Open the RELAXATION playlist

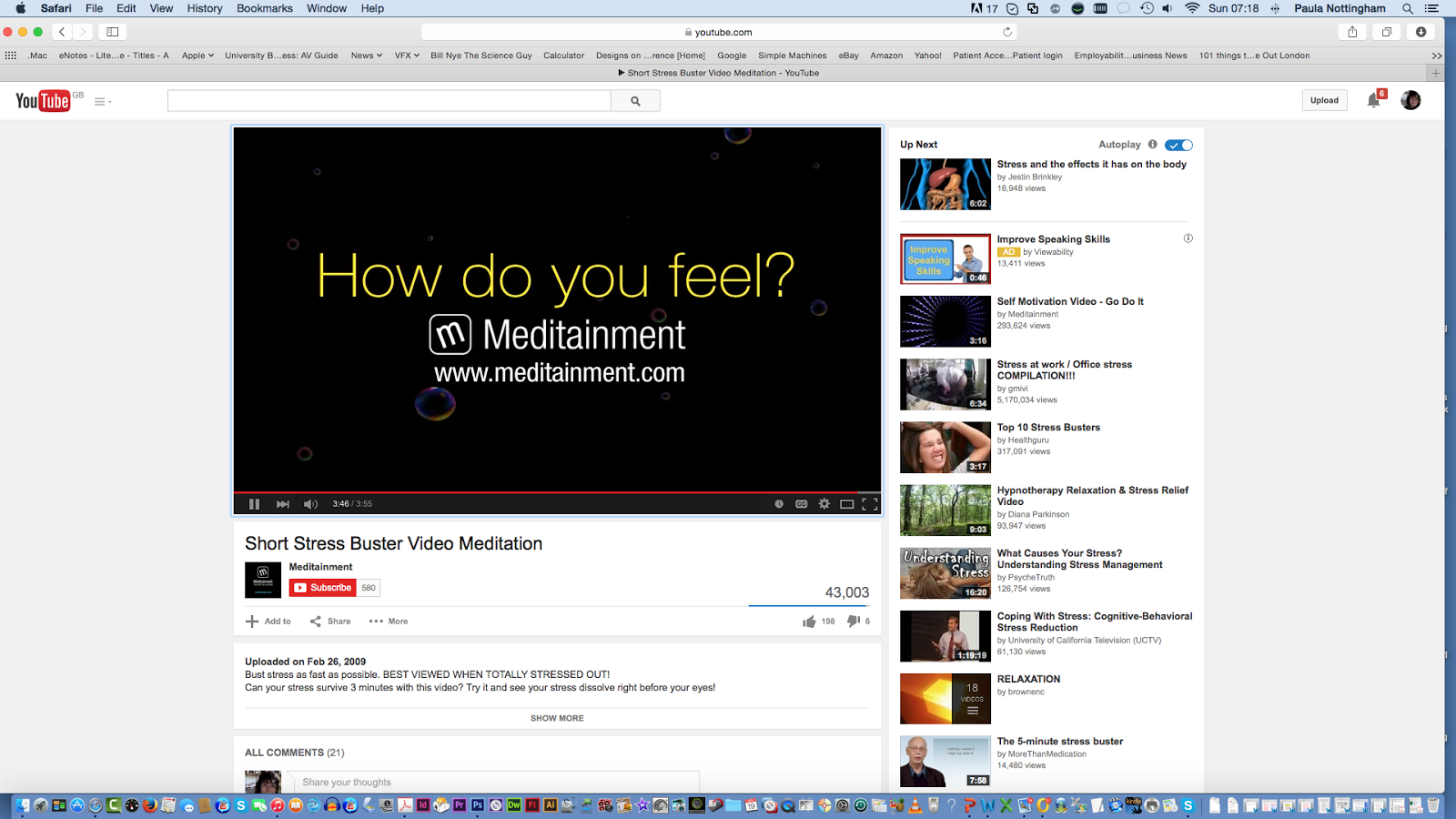coord(1028,679)
